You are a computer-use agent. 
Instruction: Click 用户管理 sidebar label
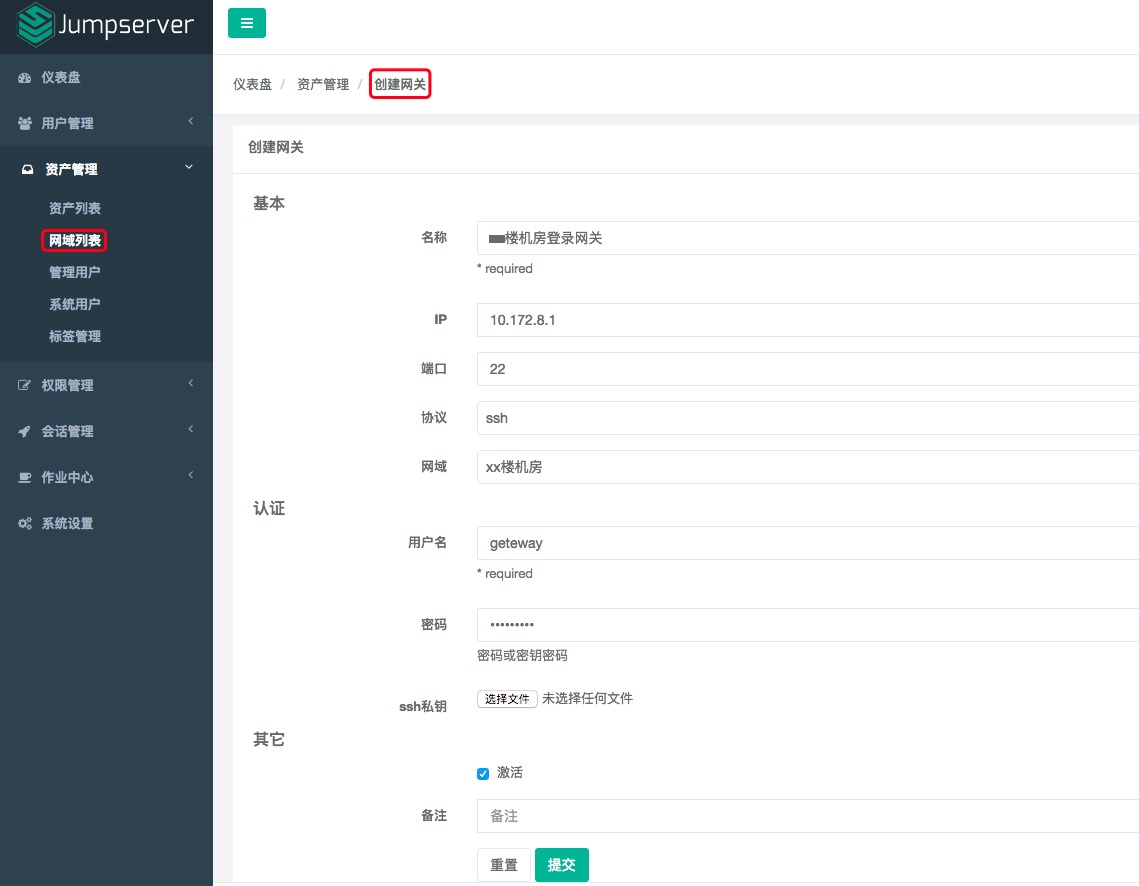68,123
